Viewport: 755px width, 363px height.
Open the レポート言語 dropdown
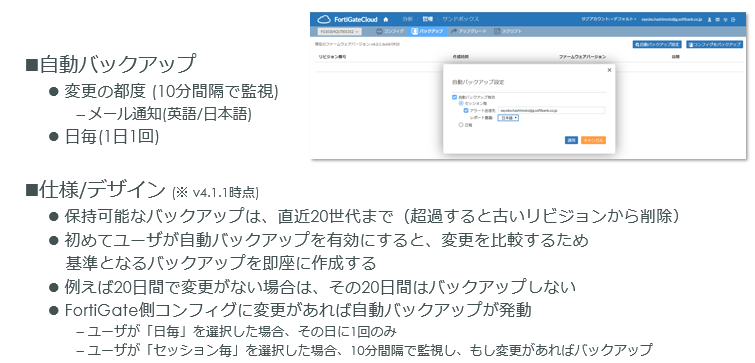508,118
